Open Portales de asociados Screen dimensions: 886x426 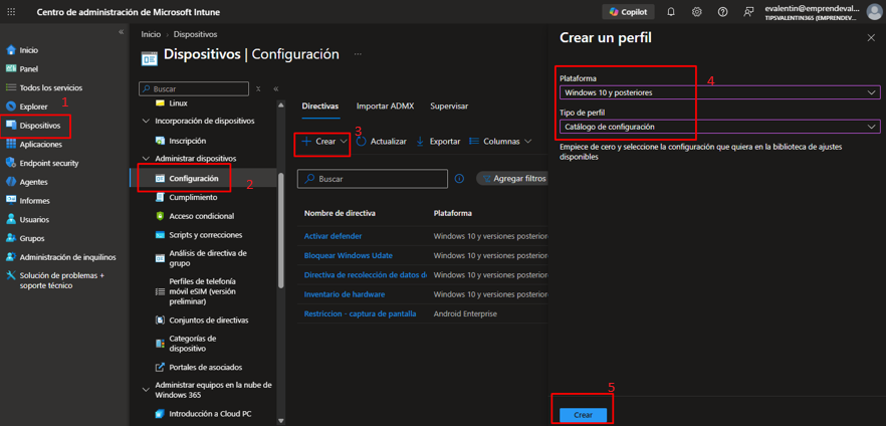(205, 367)
